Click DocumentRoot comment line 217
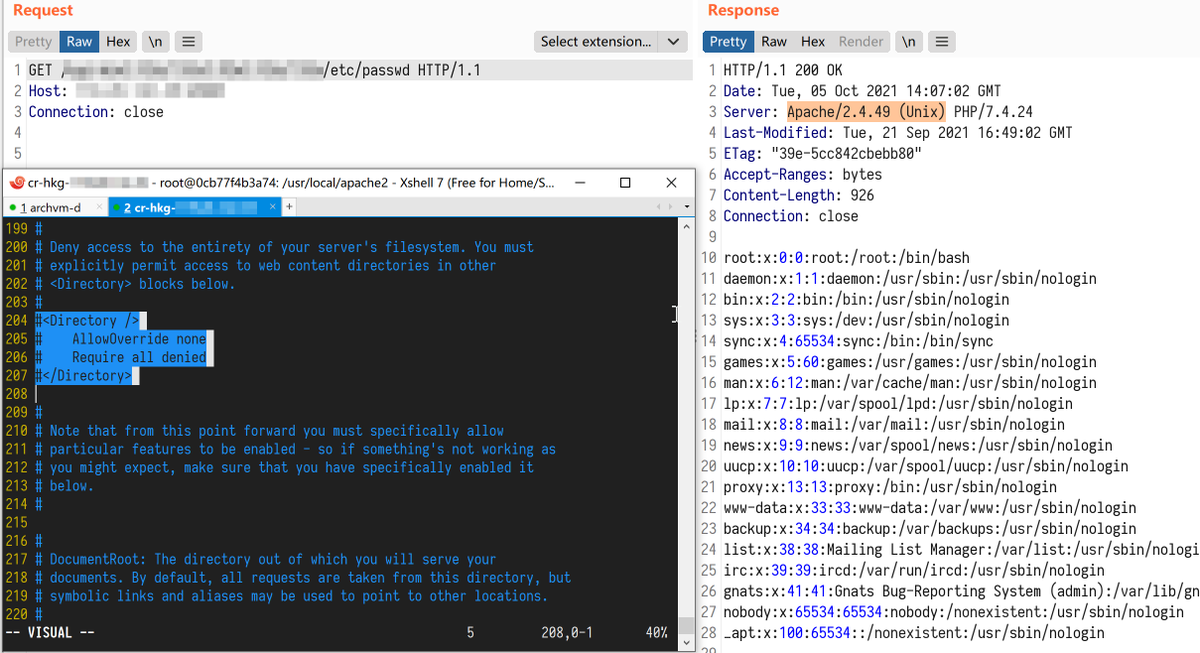 click(265, 559)
